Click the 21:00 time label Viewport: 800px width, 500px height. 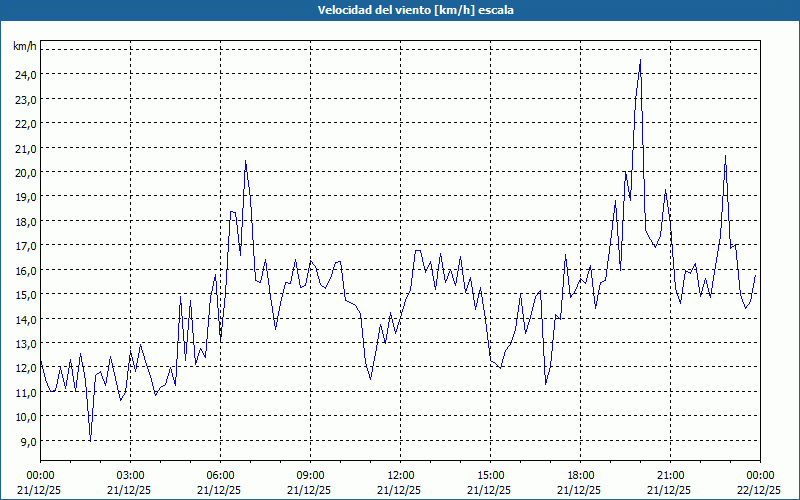point(670,475)
